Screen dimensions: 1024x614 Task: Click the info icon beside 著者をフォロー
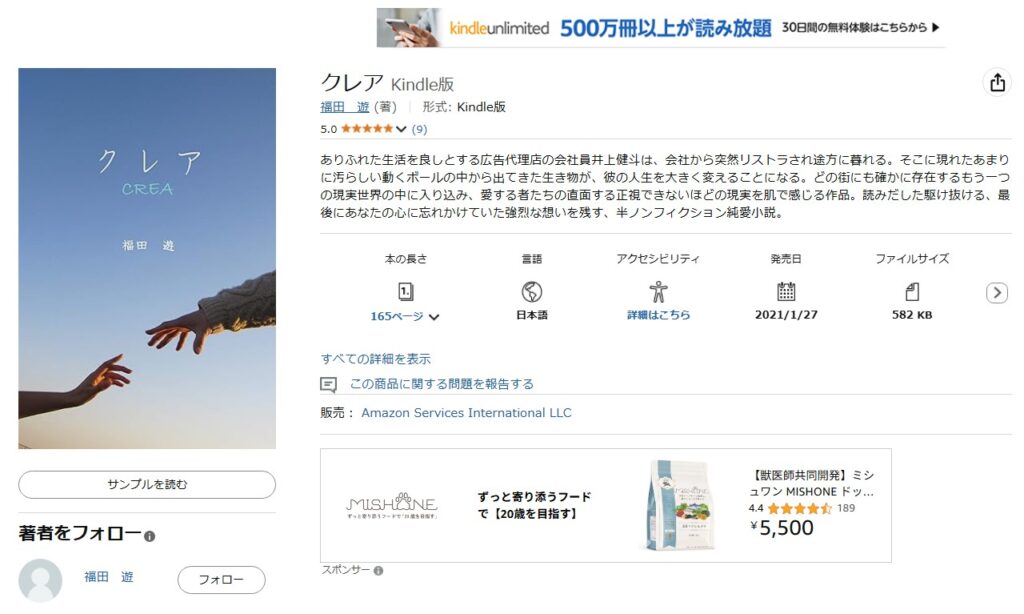pyautogui.click(x=150, y=536)
